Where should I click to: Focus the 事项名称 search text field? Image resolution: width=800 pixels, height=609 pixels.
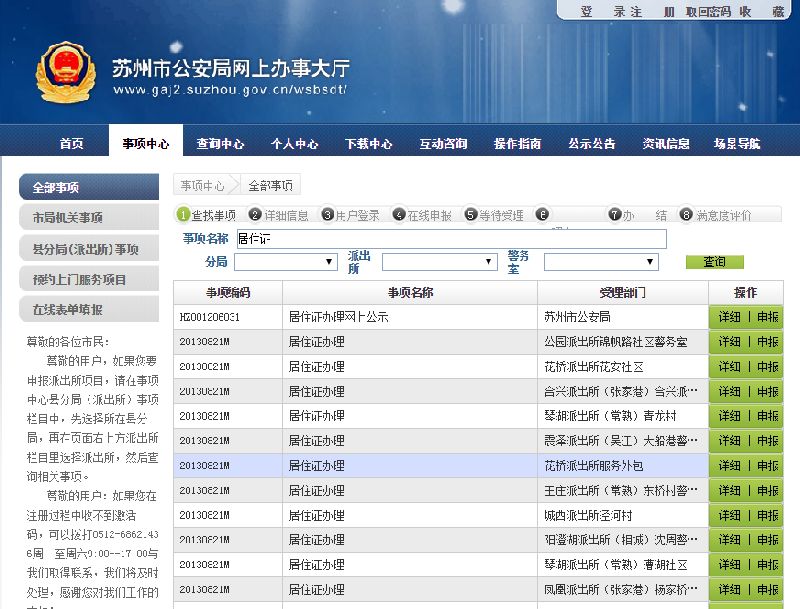point(450,239)
